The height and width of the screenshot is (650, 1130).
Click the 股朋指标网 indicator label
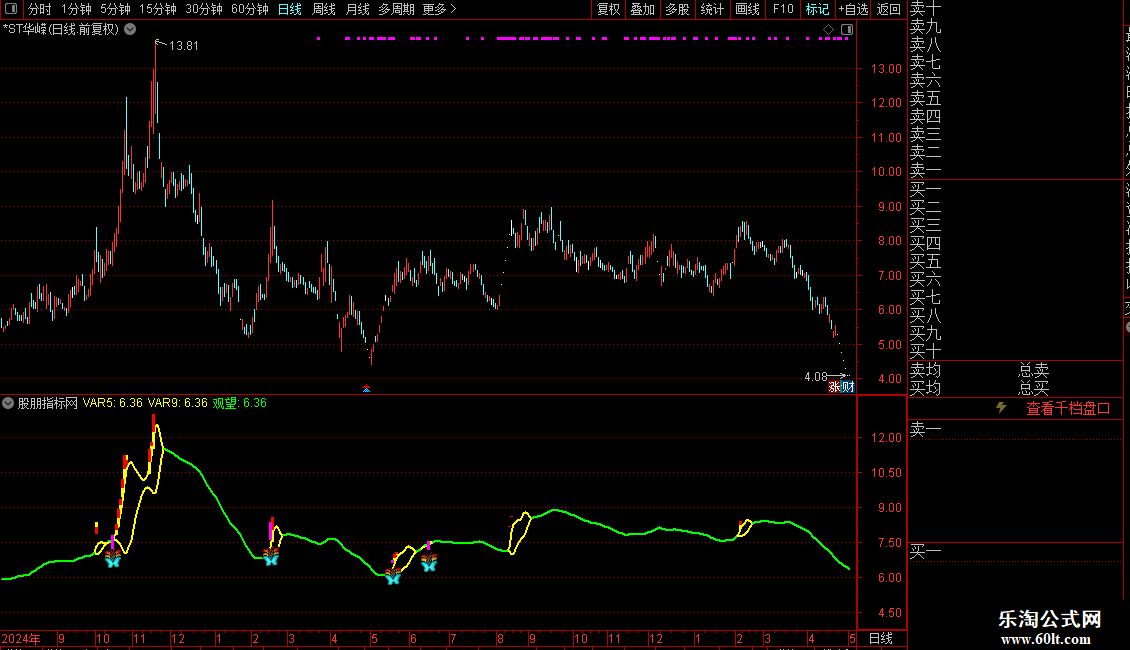pos(48,403)
